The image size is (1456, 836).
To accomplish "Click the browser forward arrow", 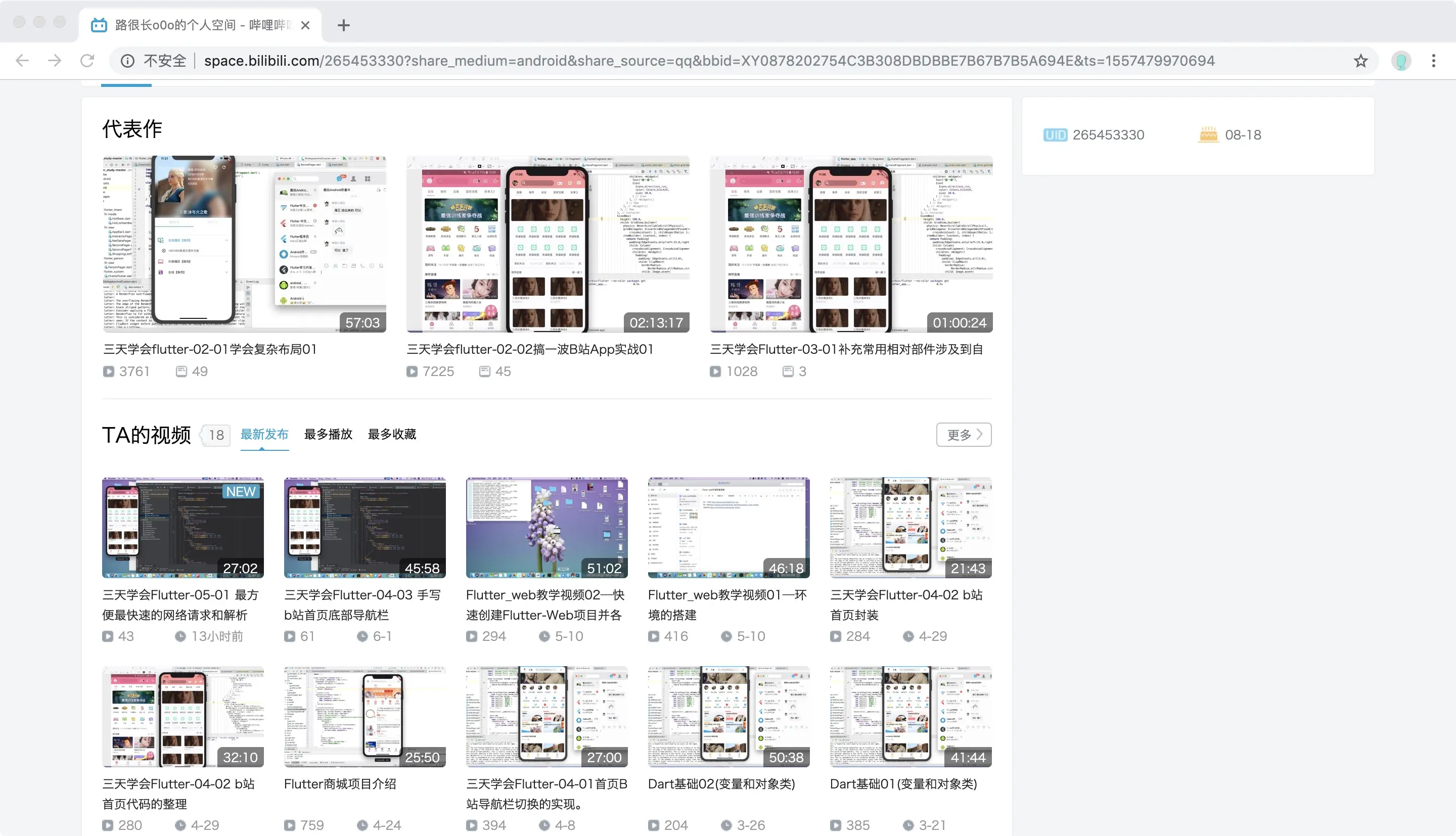I will pyautogui.click(x=55, y=60).
